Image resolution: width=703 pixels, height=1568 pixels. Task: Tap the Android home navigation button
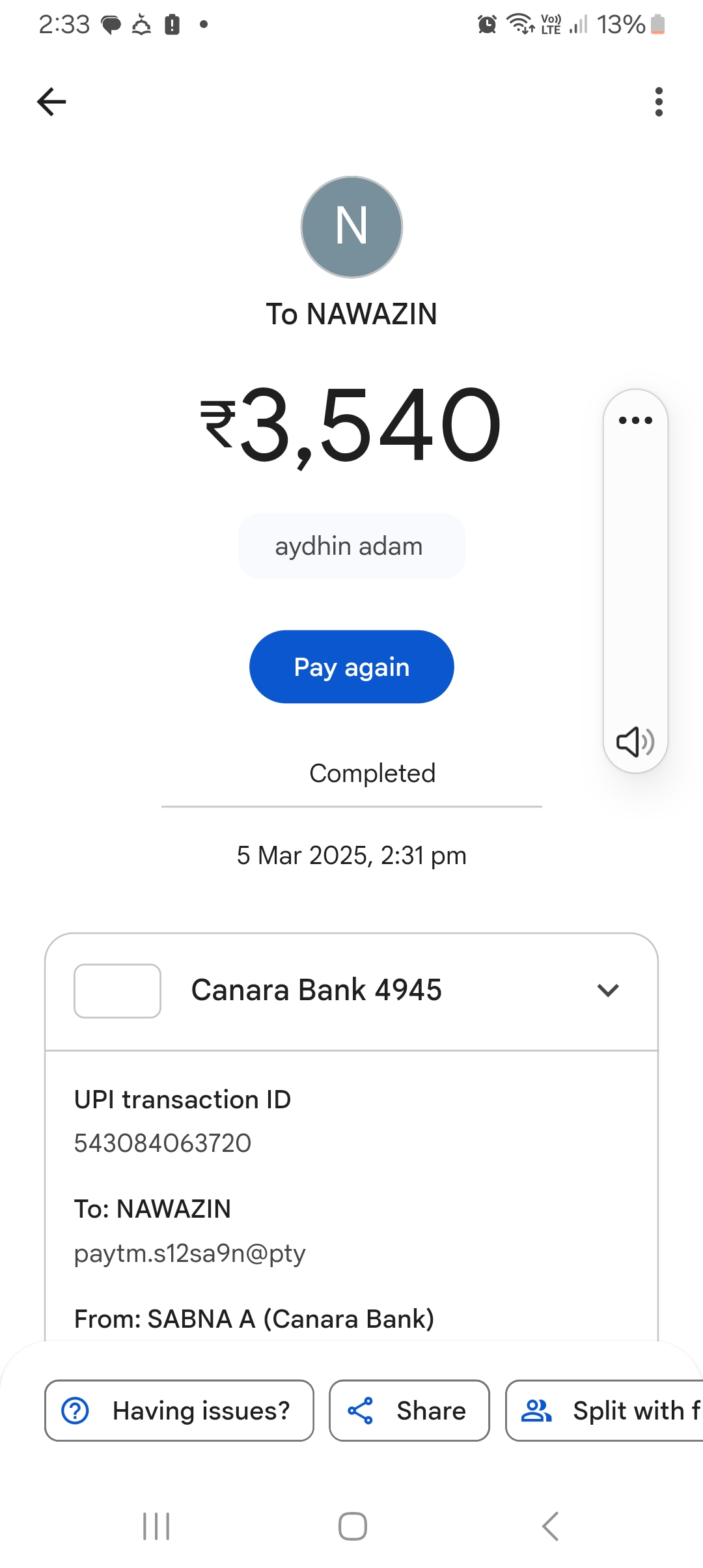tap(352, 1526)
